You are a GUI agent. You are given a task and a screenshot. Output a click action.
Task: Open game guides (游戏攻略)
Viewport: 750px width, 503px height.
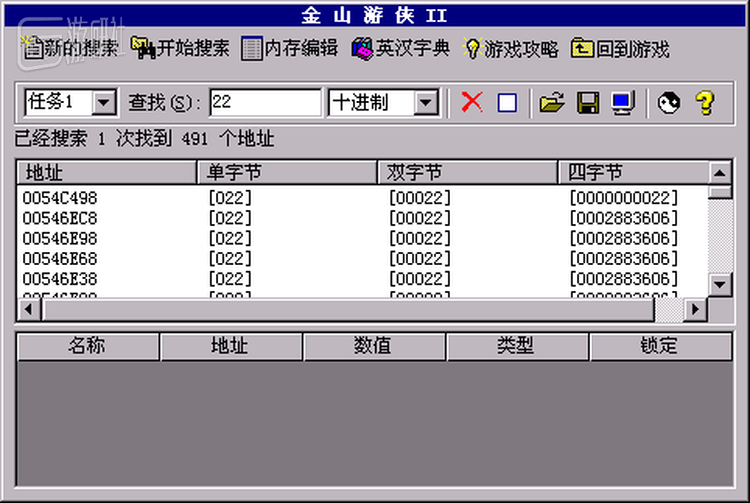tap(509, 48)
